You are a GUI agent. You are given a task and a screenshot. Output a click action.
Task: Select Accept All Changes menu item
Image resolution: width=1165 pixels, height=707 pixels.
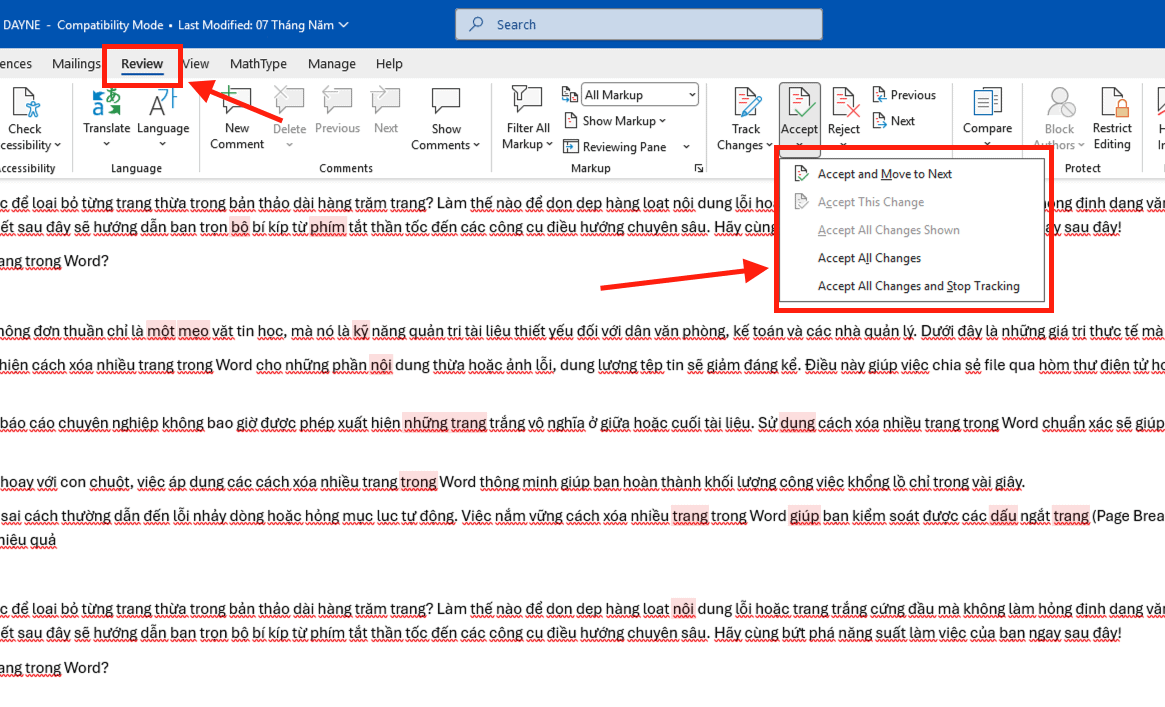[x=869, y=258]
